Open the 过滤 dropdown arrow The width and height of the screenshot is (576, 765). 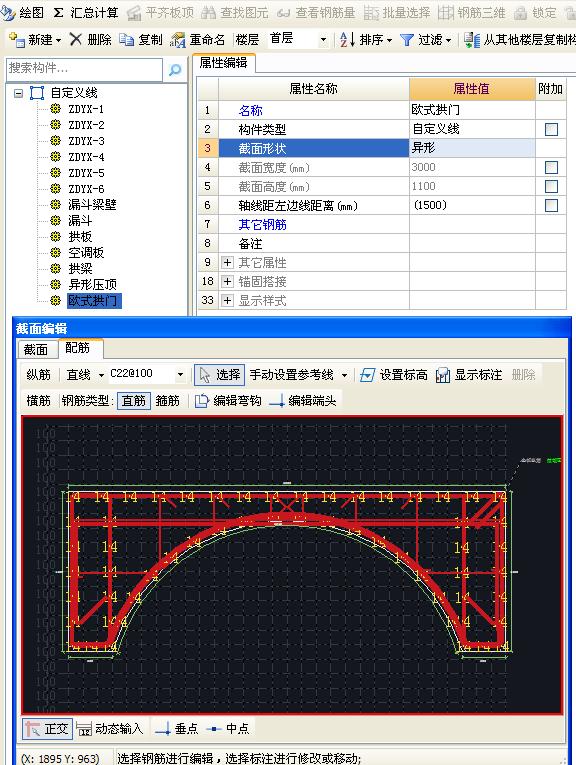click(x=448, y=40)
